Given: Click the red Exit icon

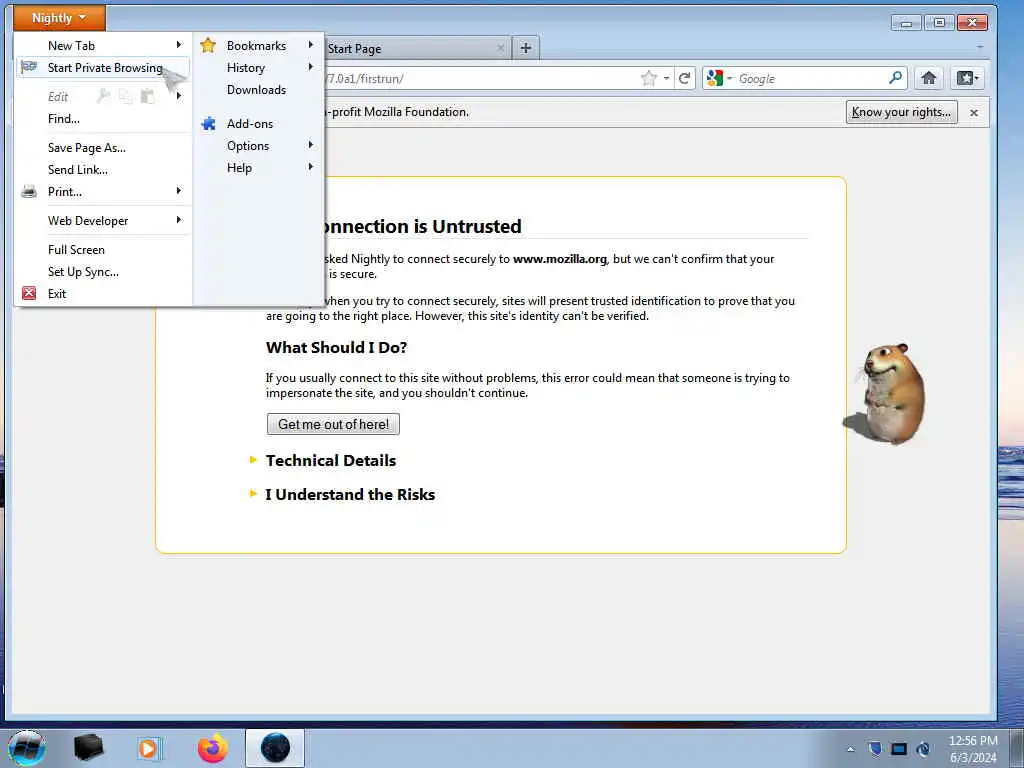Looking at the screenshot, I should (29, 293).
